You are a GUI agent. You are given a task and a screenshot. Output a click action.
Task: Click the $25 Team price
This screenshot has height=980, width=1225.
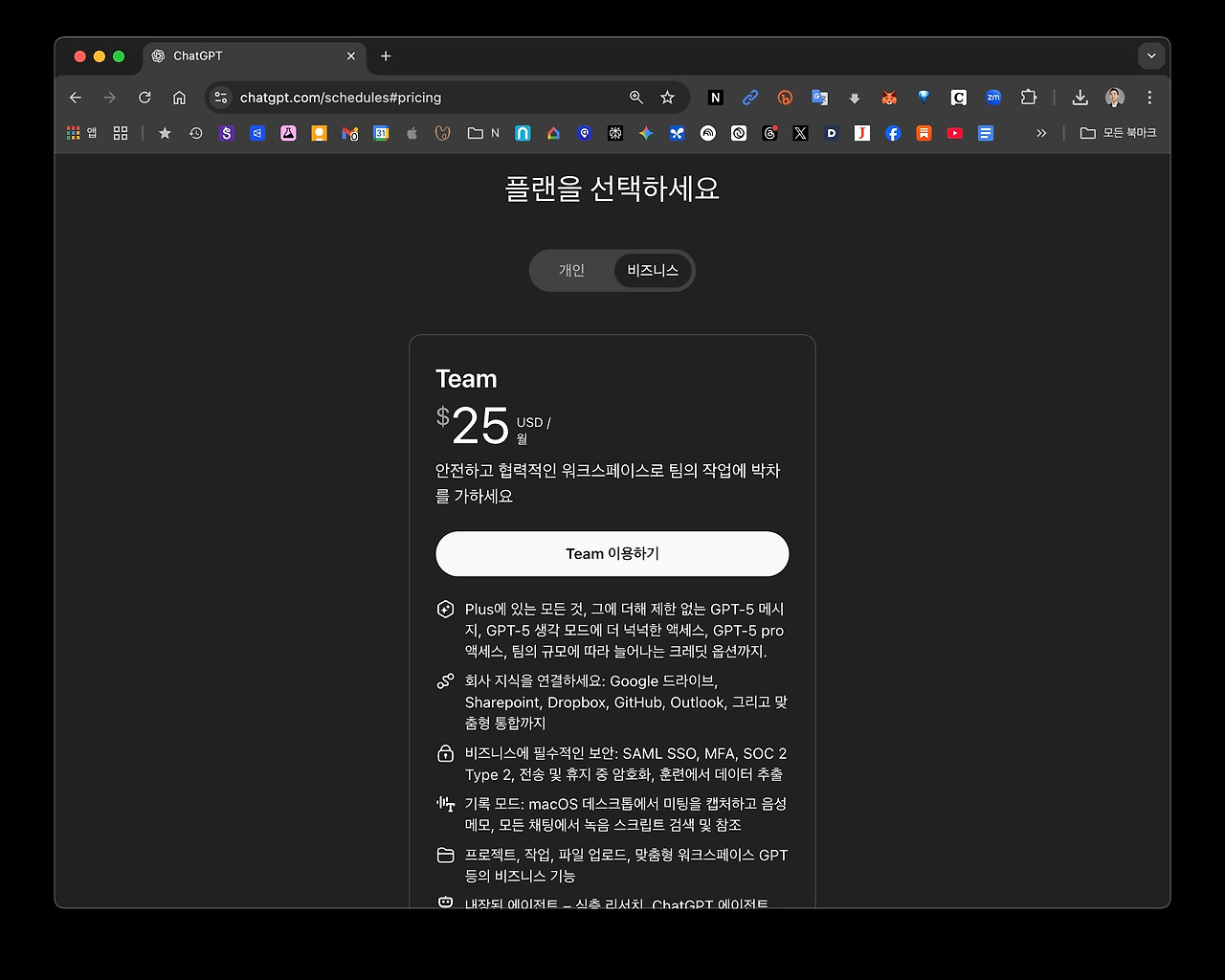pos(473,426)
